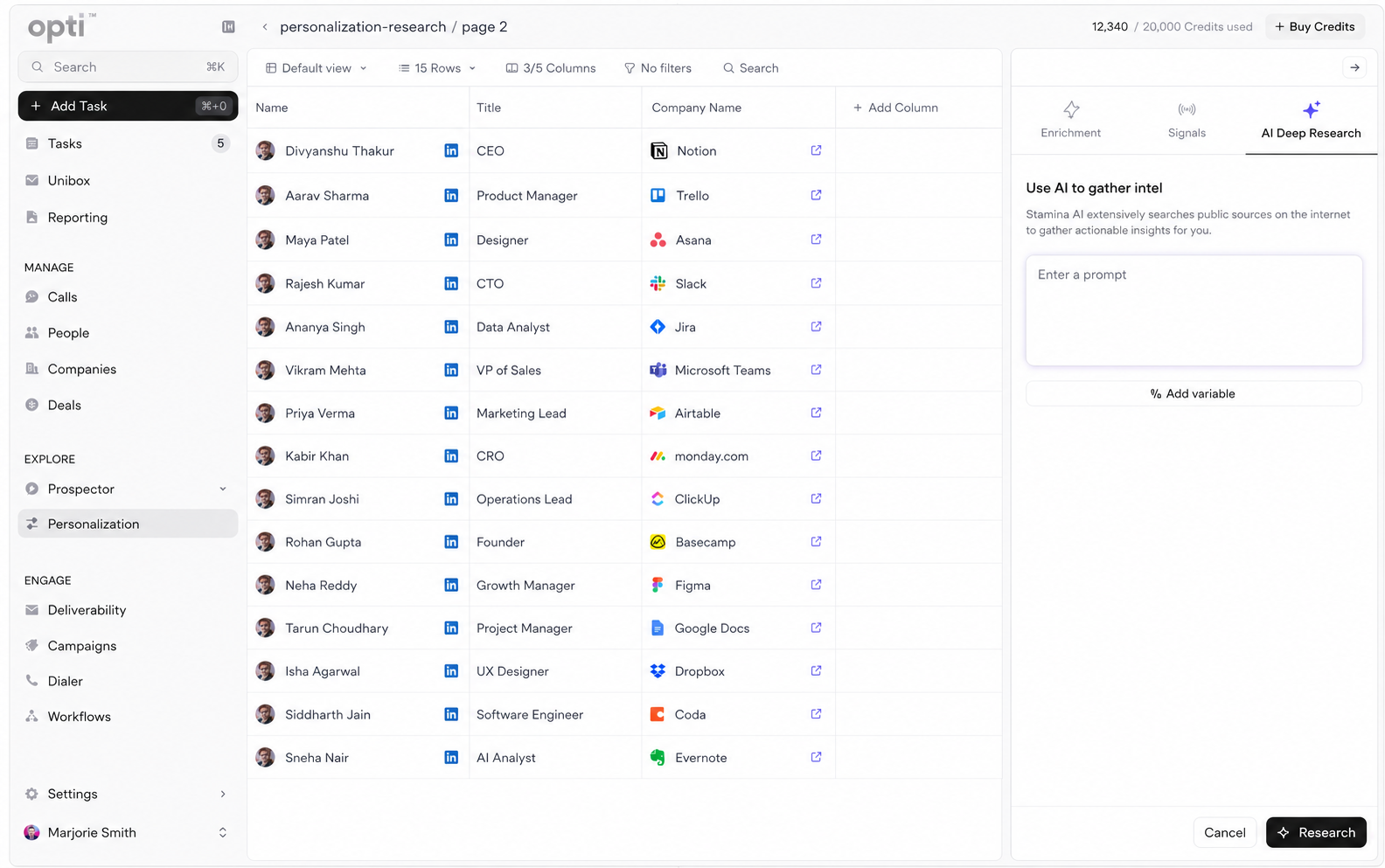
Task: Sort by the Name column header
Action: [x=272, y=108]
